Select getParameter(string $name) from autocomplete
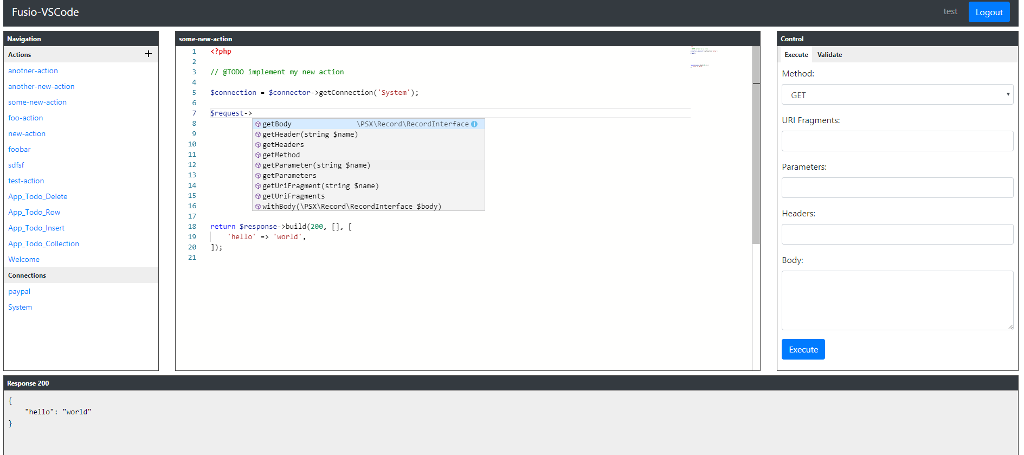 (316, 165)
